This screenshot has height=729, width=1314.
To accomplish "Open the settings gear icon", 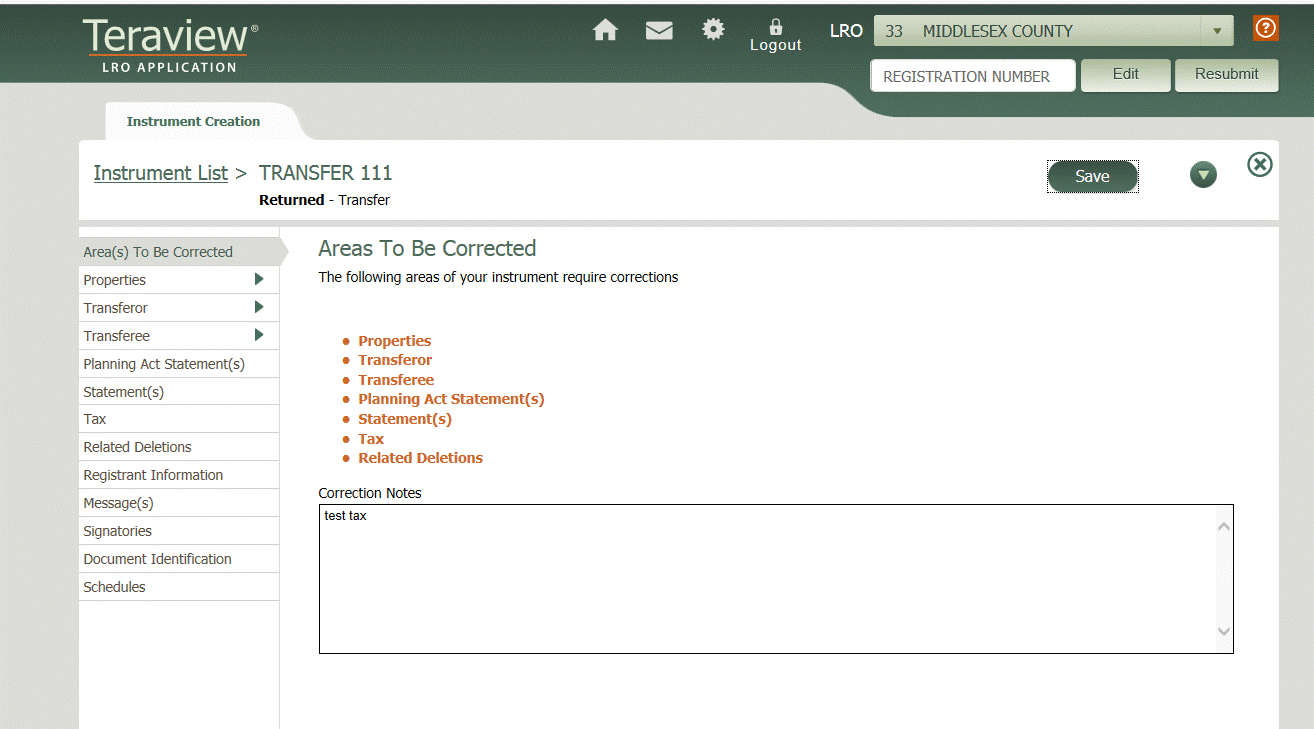I will click(x=713, y=29).
